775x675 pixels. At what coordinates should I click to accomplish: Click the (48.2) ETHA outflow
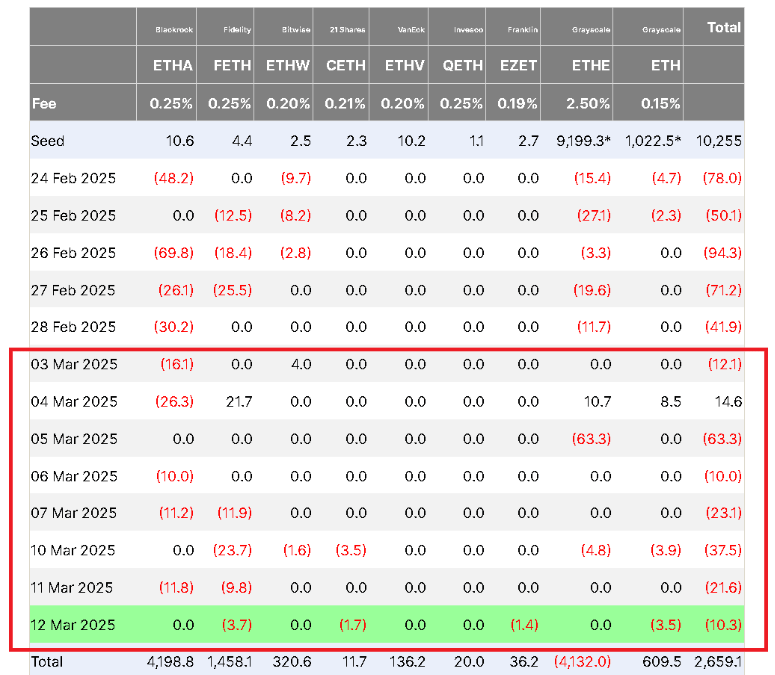(x=174, y=178)
